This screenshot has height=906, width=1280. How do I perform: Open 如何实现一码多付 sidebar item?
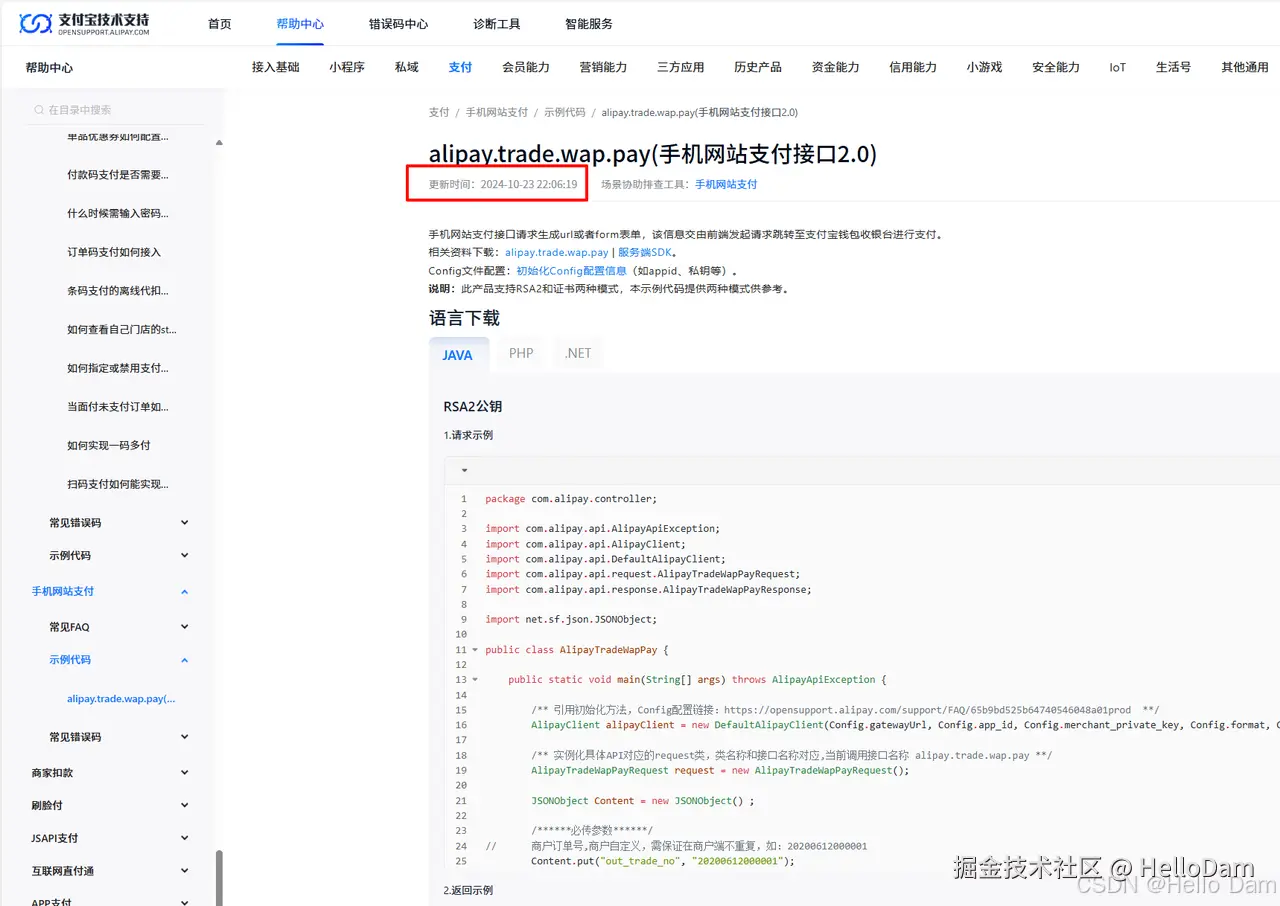[109, 445]
